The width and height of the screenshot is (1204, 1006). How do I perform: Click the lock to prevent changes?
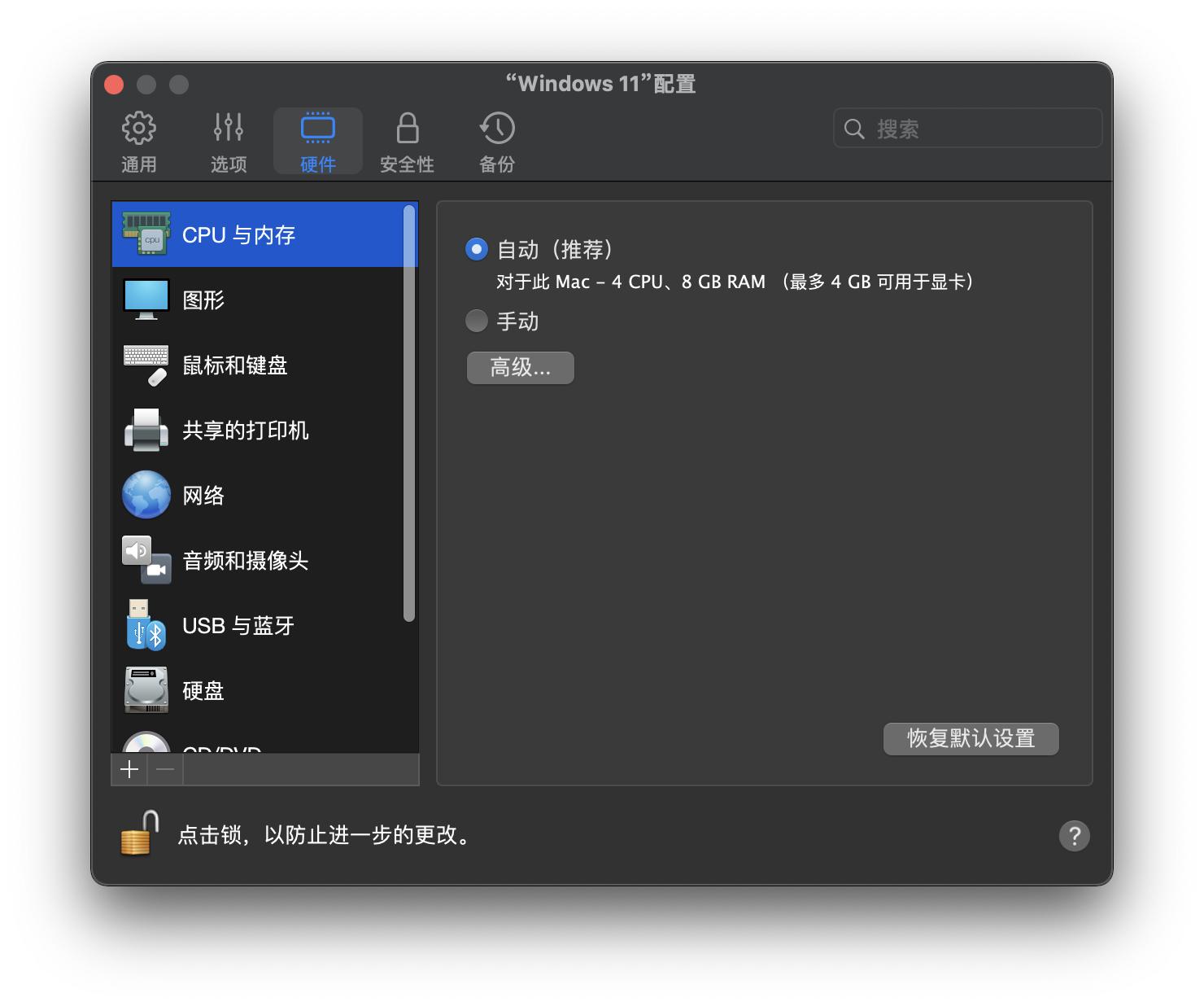[135, 835]
